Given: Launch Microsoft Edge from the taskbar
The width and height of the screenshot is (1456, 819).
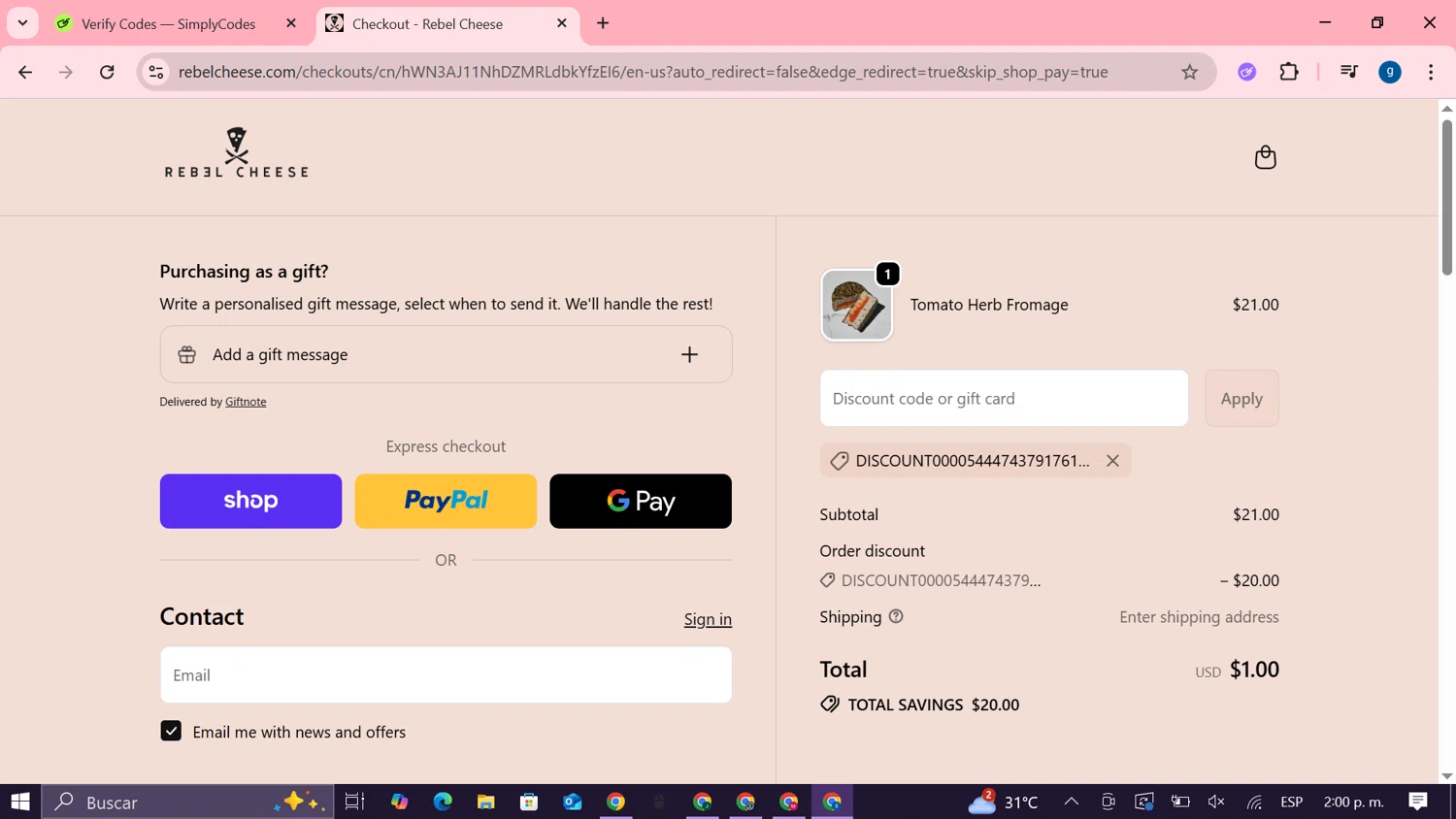Looking at the screenshot, I should tap(443, 802).
